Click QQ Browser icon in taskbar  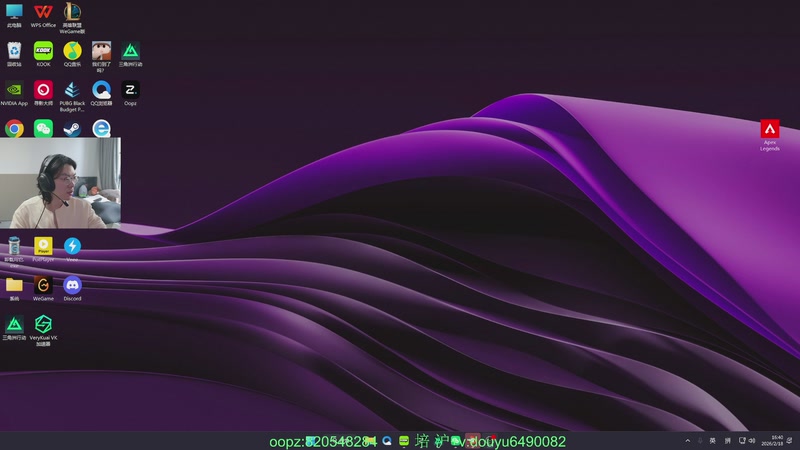point(387,441)
